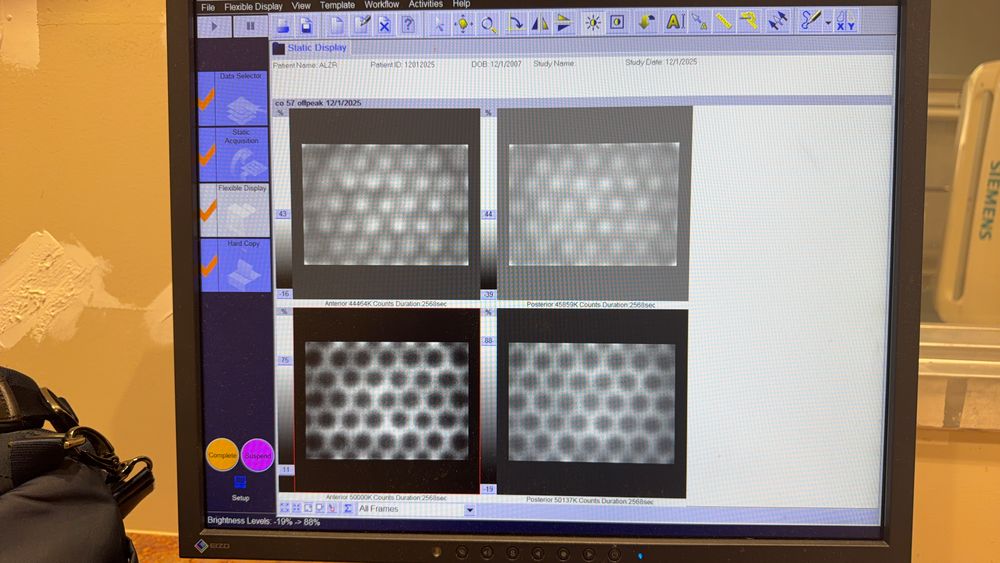Select the top-right Posterior 45859K image
This screenshot has height=563, width=1000.
[594, 204]
